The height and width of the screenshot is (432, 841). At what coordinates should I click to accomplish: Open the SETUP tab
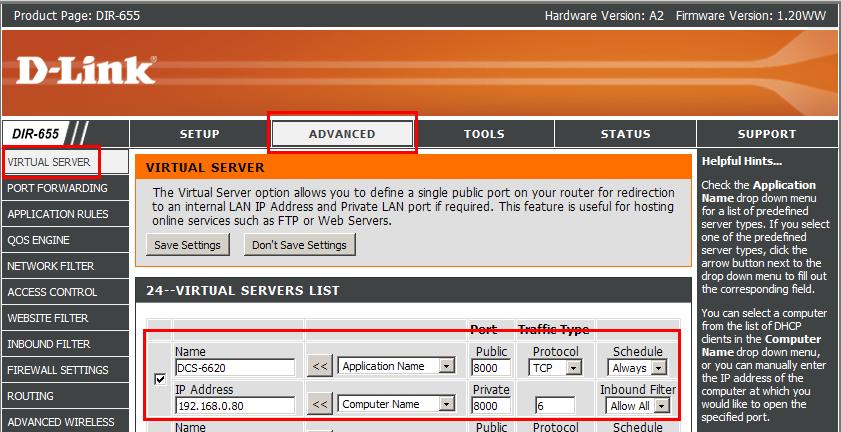click(x=200, y=134)
